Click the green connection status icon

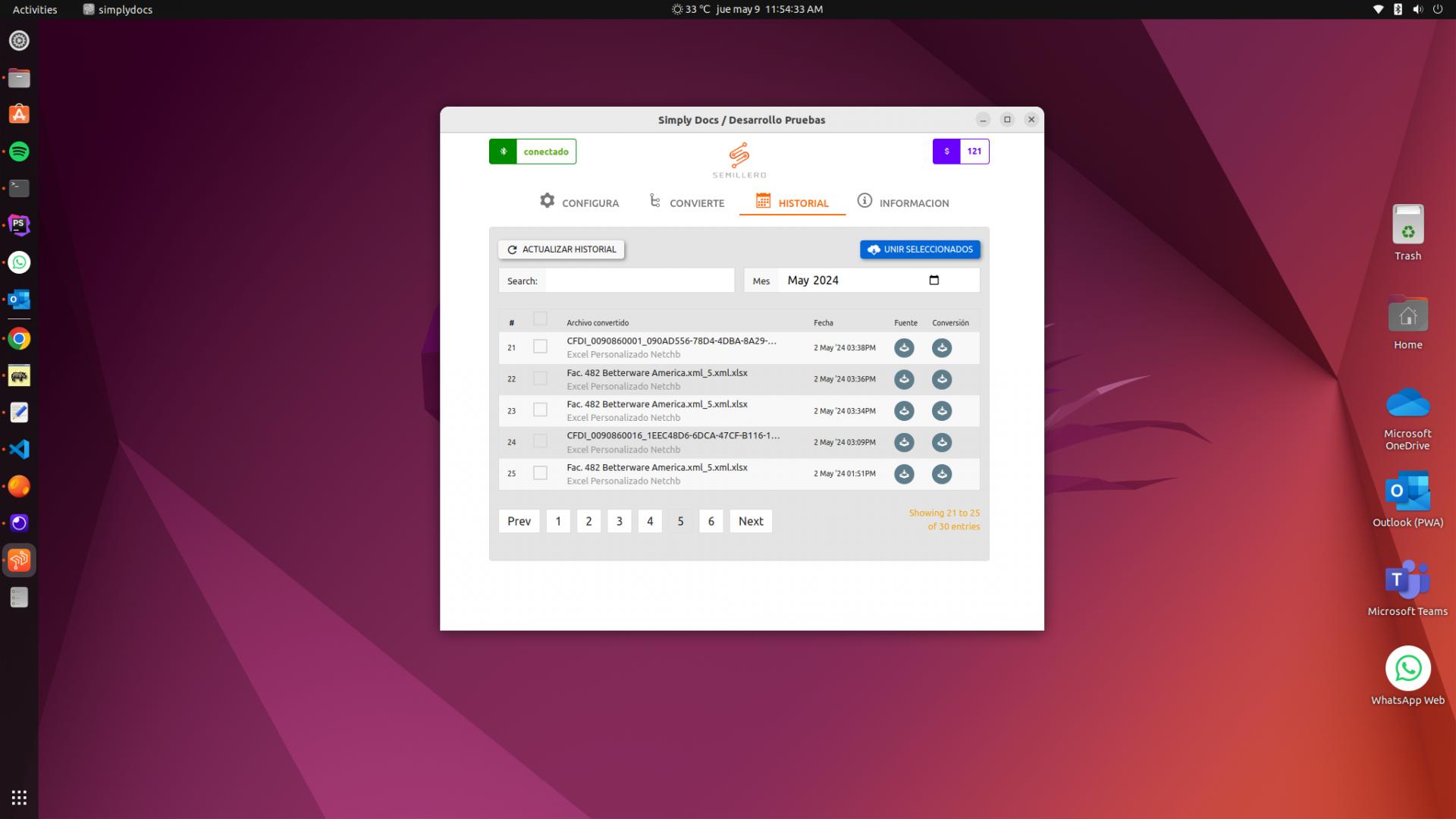(x=503, y=152)
